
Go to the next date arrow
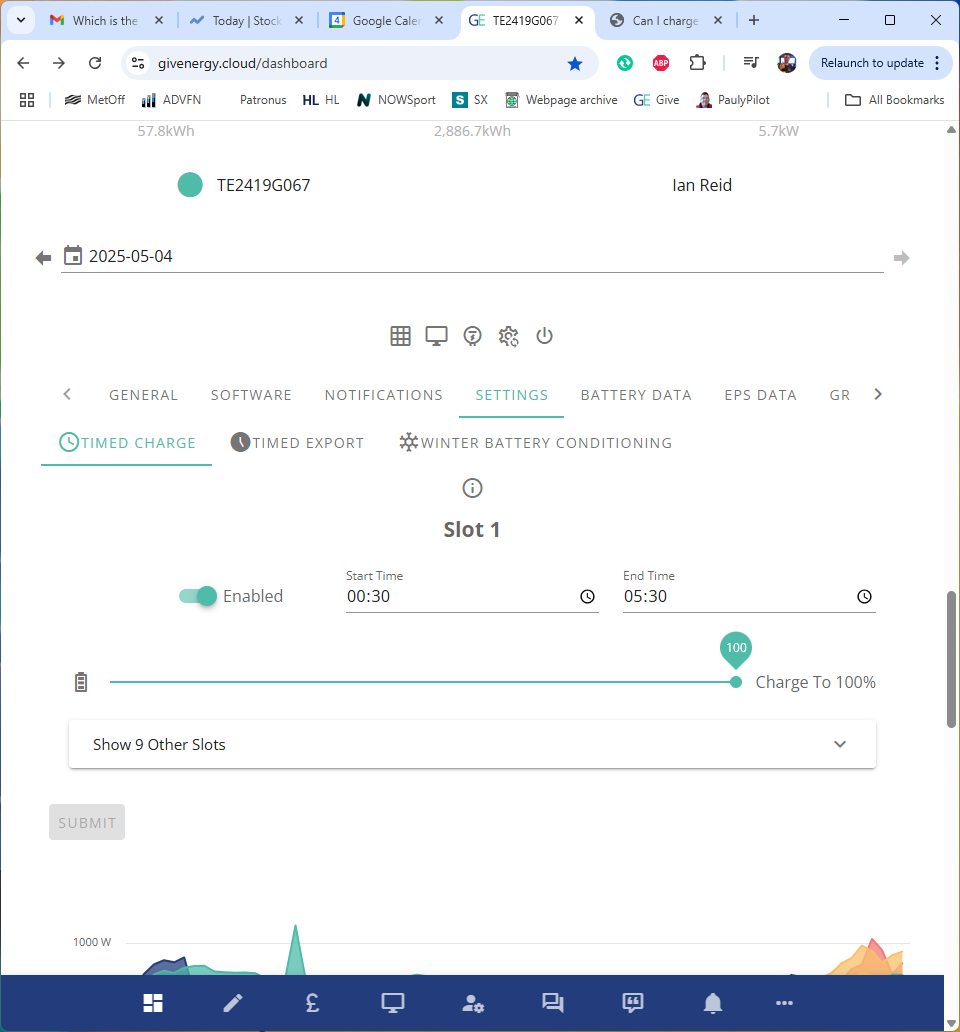tap(901, 257)
